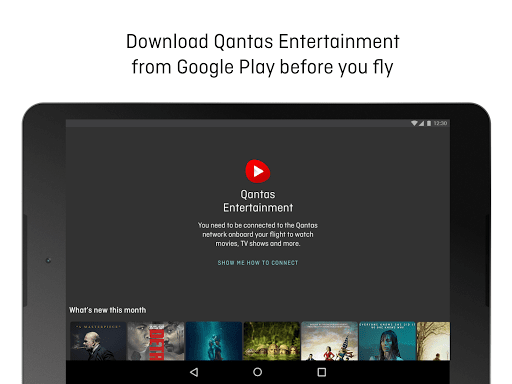Tap the message about connecting to the Qantas network
This screenshot has height=384, width=512.
click(x=258, y=234)
